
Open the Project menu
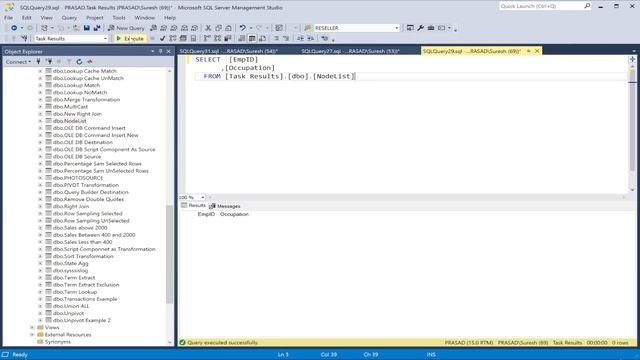(x=95, y=18)
